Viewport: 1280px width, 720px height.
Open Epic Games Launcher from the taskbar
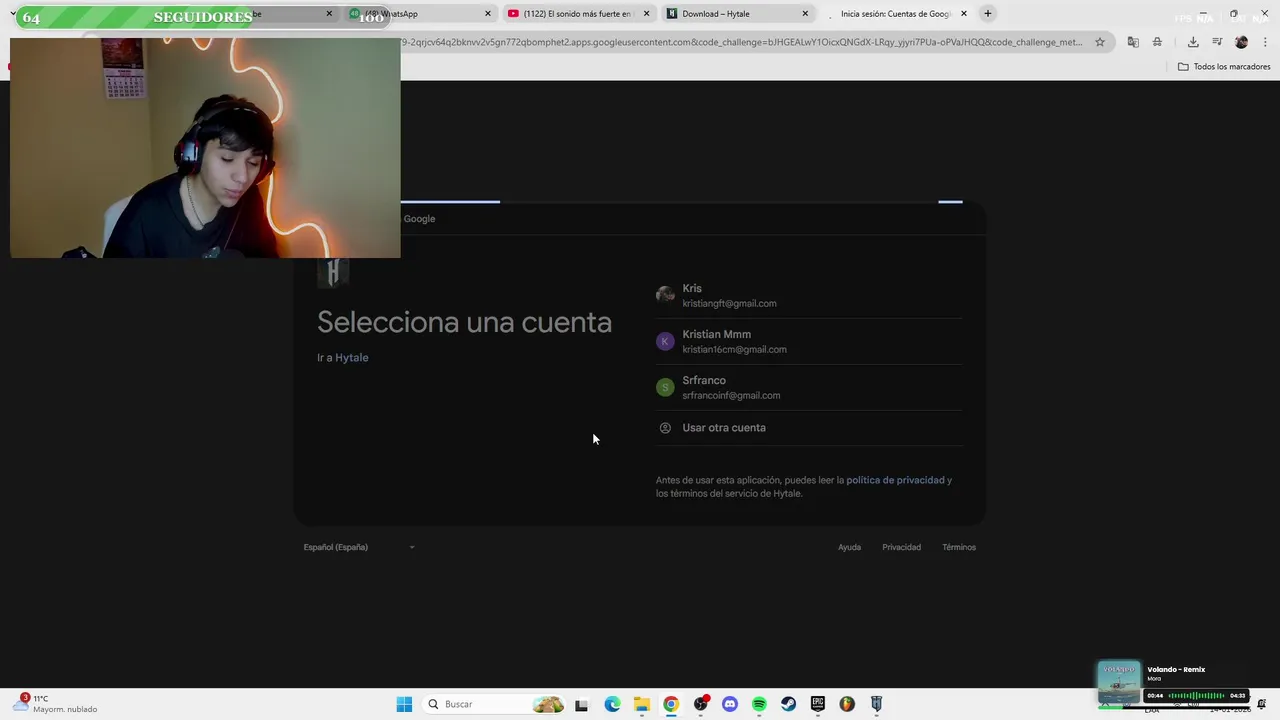[817, 704]
